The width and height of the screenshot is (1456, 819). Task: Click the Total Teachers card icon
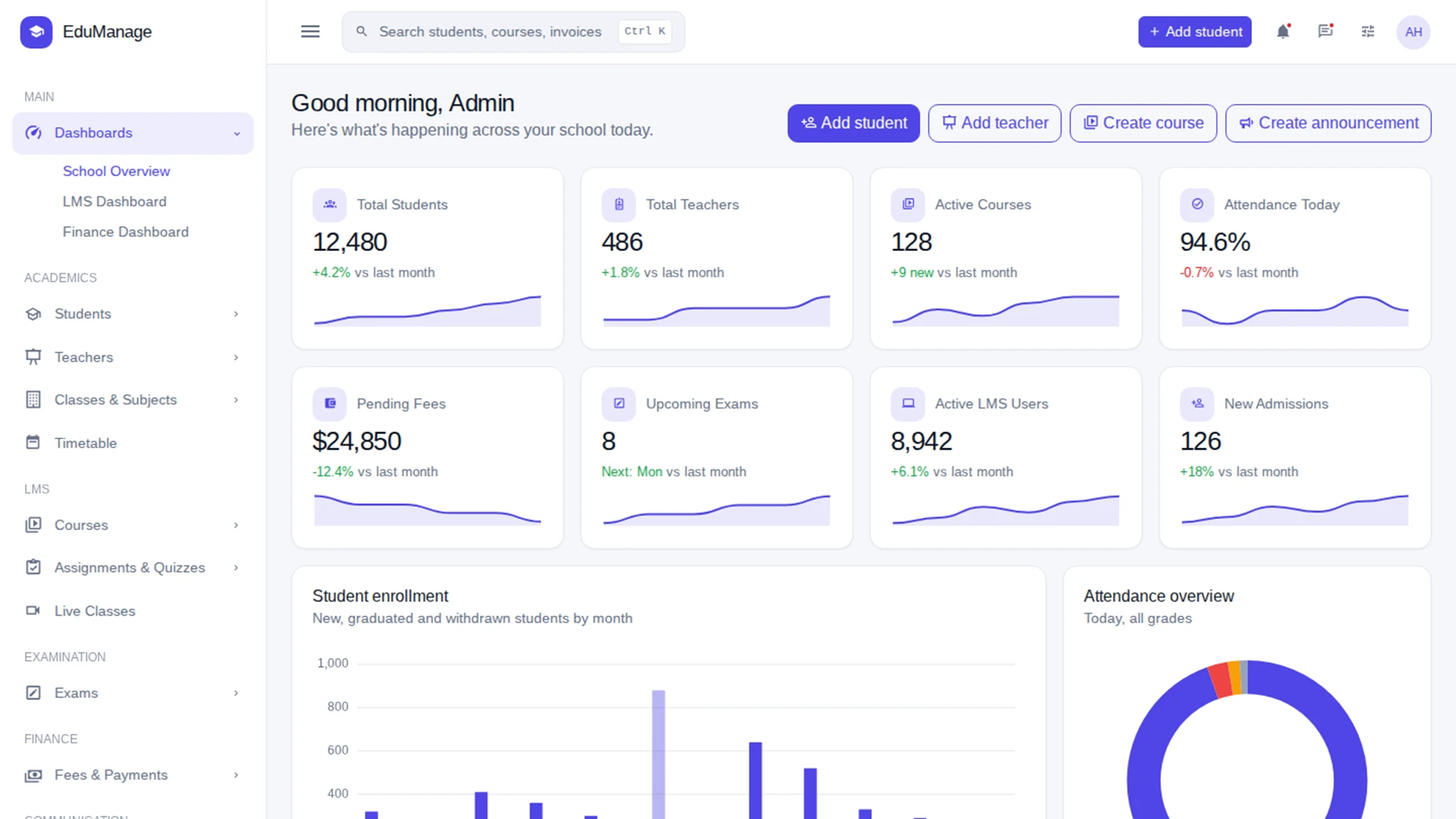tap(619, 205)
